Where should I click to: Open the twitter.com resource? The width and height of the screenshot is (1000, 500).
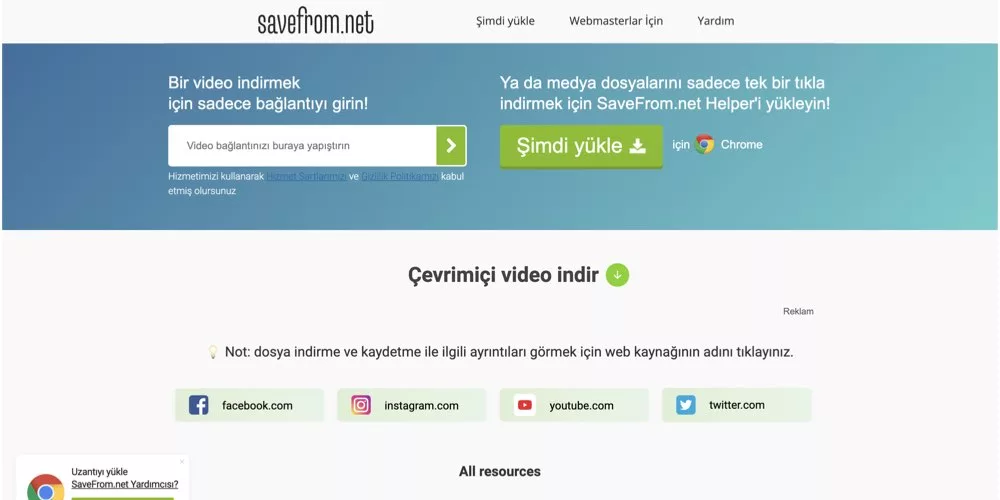coord(737,405)
